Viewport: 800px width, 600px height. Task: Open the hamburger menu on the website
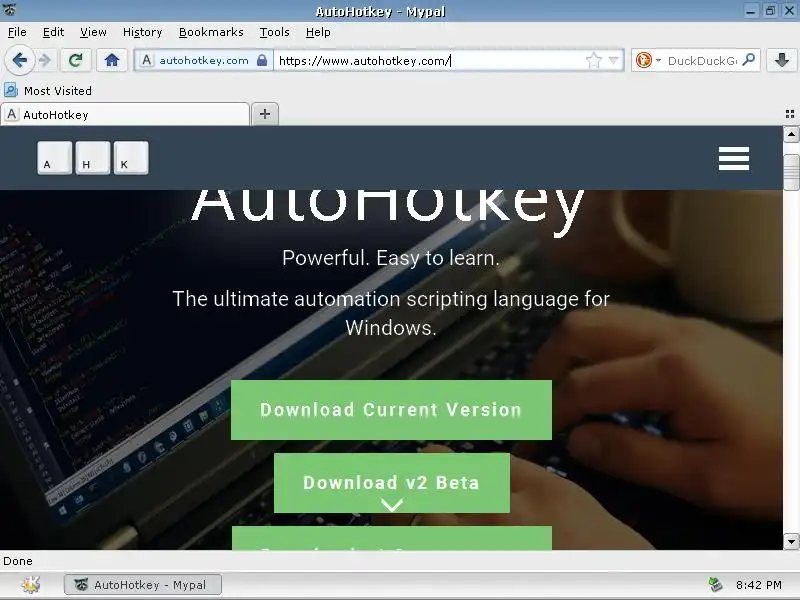click(x=734, y=158)
